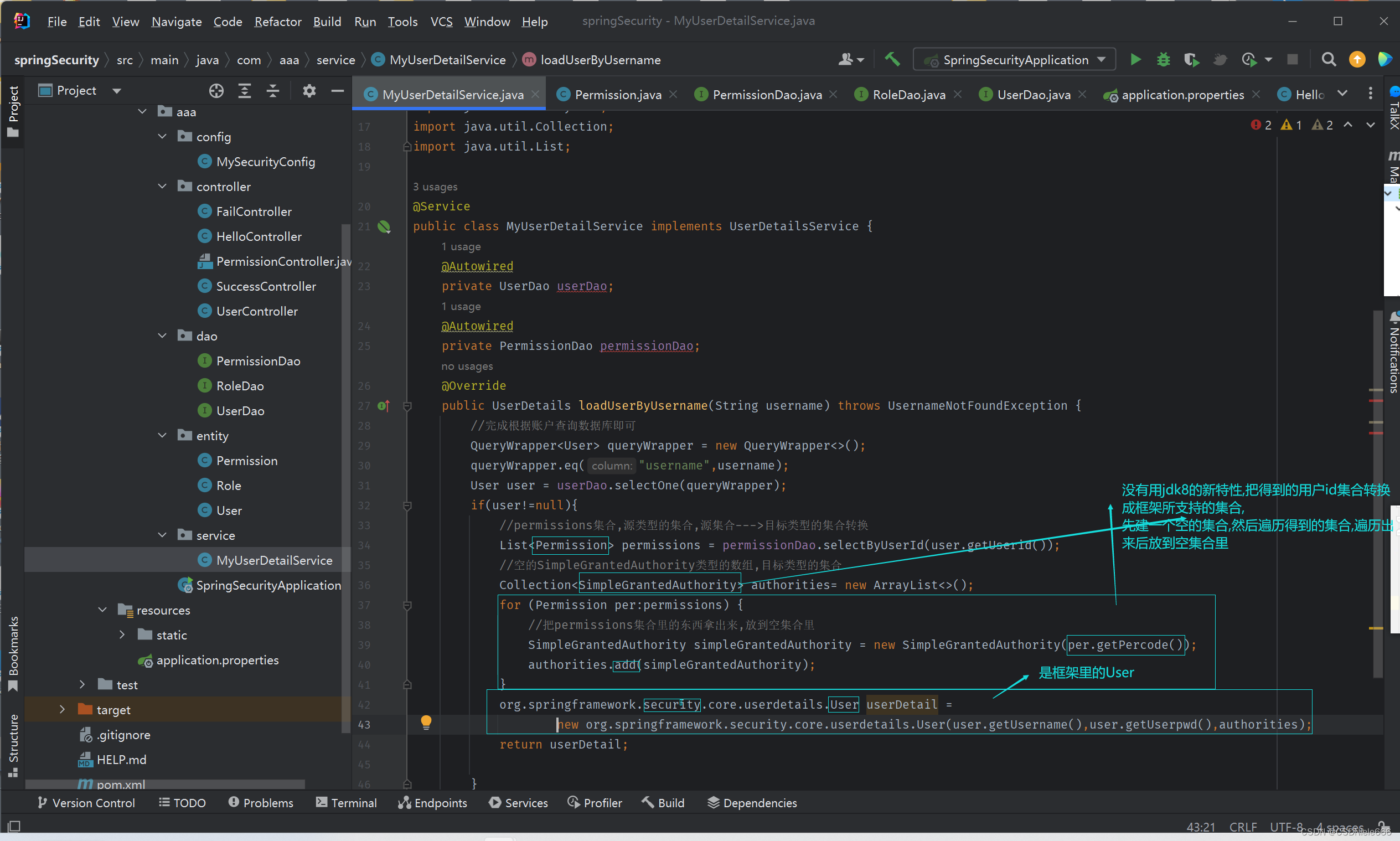Collapse All icon in Project panel toolbar
Image resolution: width=1400 pixels, height=841 pixels.
tap(272, 91)
